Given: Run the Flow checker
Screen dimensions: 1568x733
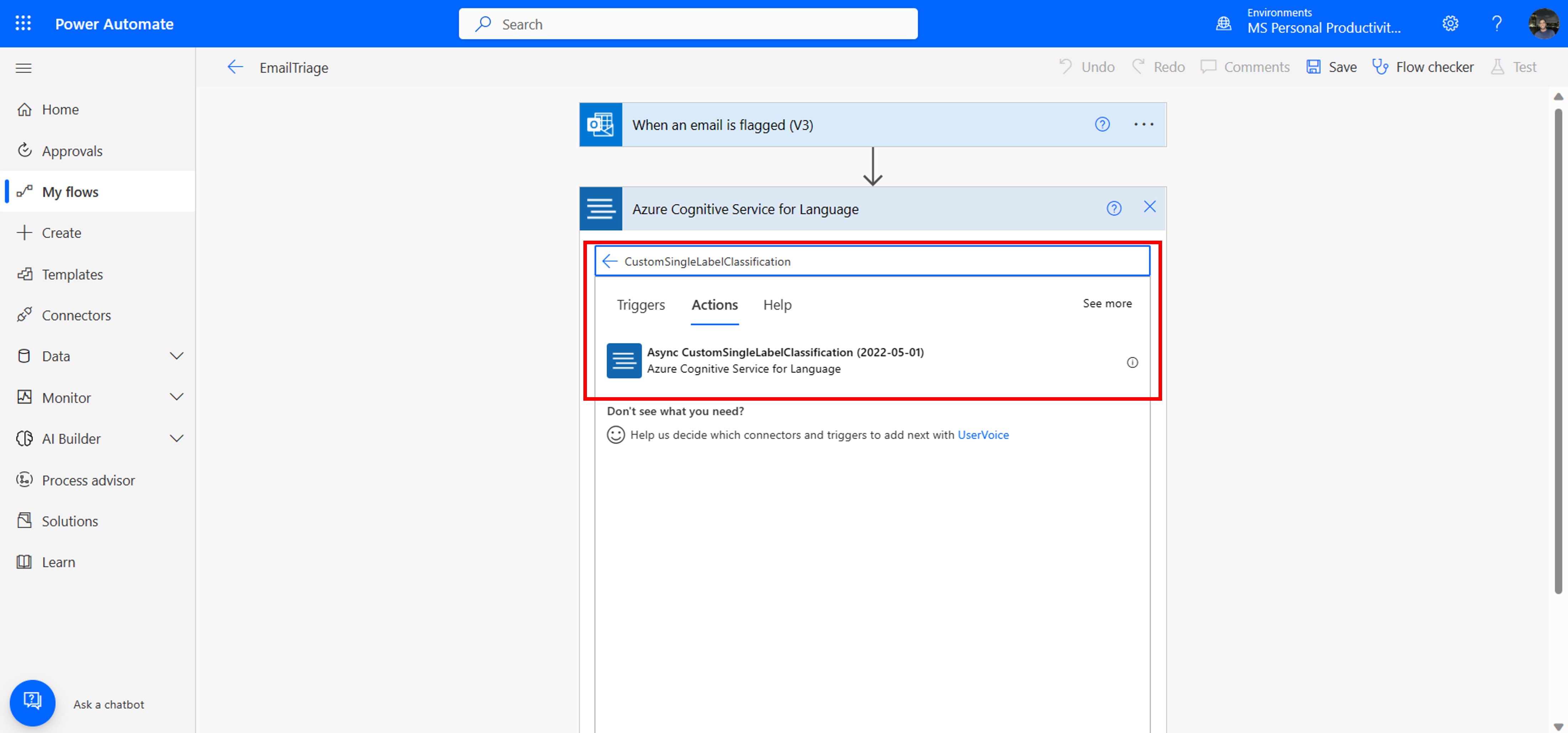Looking at the screenshot, I should click(x=1423, y=66).
